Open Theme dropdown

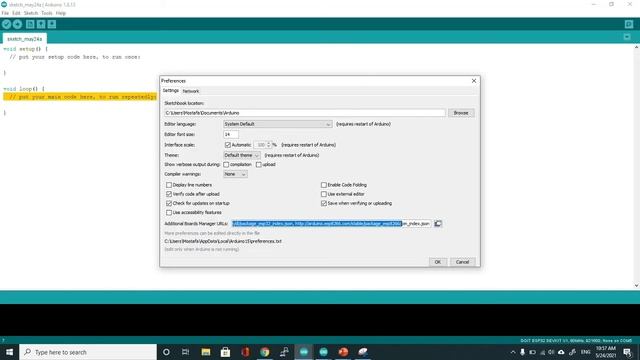[x=242, y=155]
